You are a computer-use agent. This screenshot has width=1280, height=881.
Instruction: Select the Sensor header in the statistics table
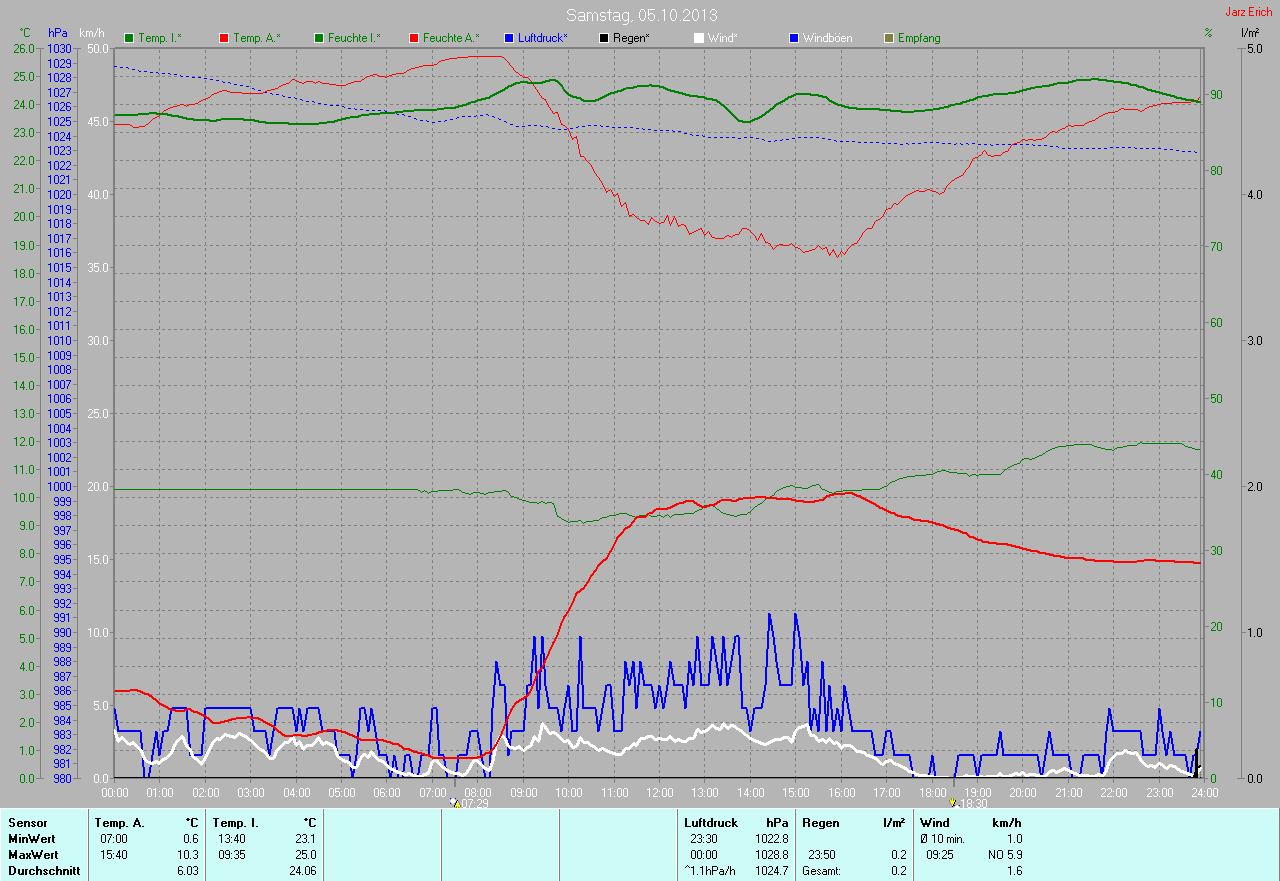click(x=27, y=823)
